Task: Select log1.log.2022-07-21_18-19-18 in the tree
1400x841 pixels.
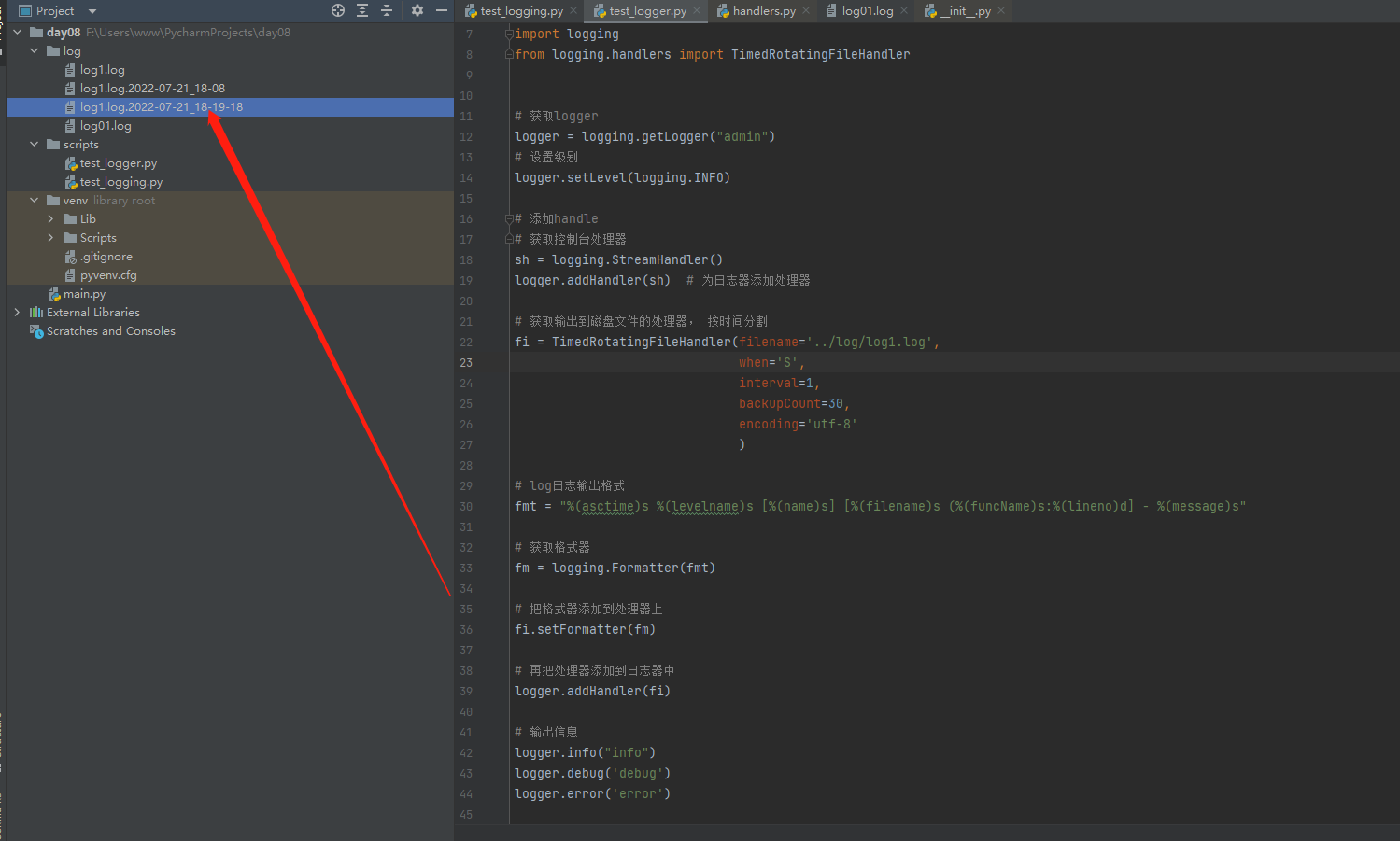Action: pos(162,107)
